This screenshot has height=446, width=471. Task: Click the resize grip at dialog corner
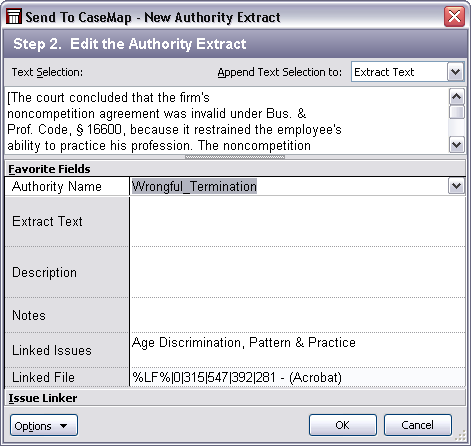[x=461, y=436]
